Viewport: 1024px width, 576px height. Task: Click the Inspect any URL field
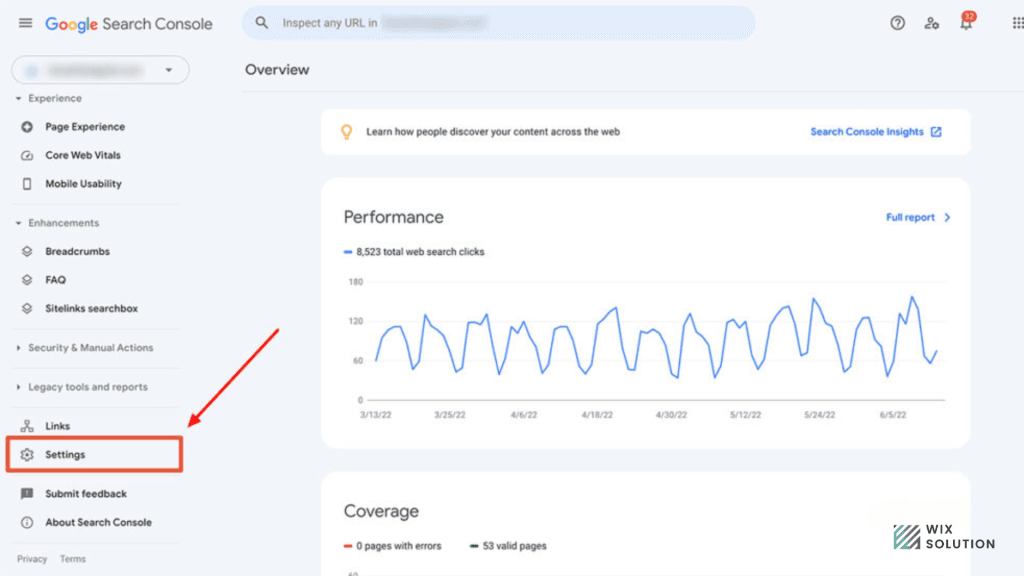(x=498, y=23)
